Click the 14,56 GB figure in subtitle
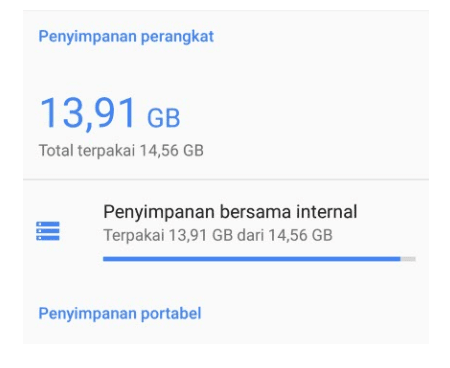This screenshot has width=450, height=368. click(x=300, y=235)
